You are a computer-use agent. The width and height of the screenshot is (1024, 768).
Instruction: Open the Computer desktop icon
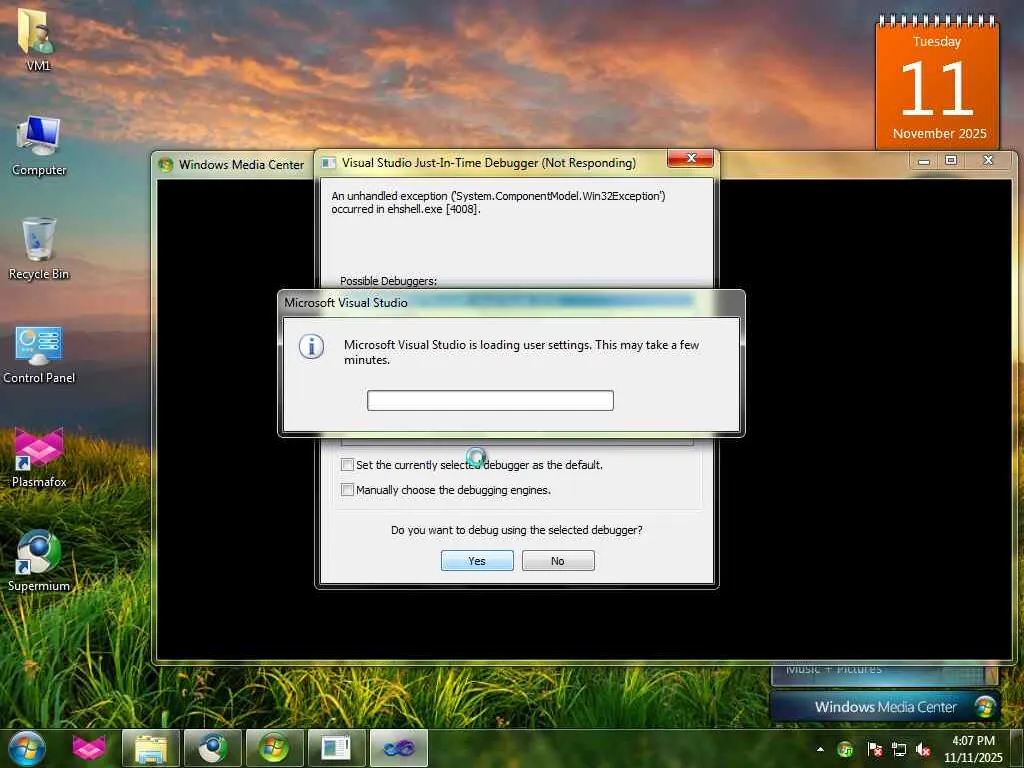(x=39, y=146)
